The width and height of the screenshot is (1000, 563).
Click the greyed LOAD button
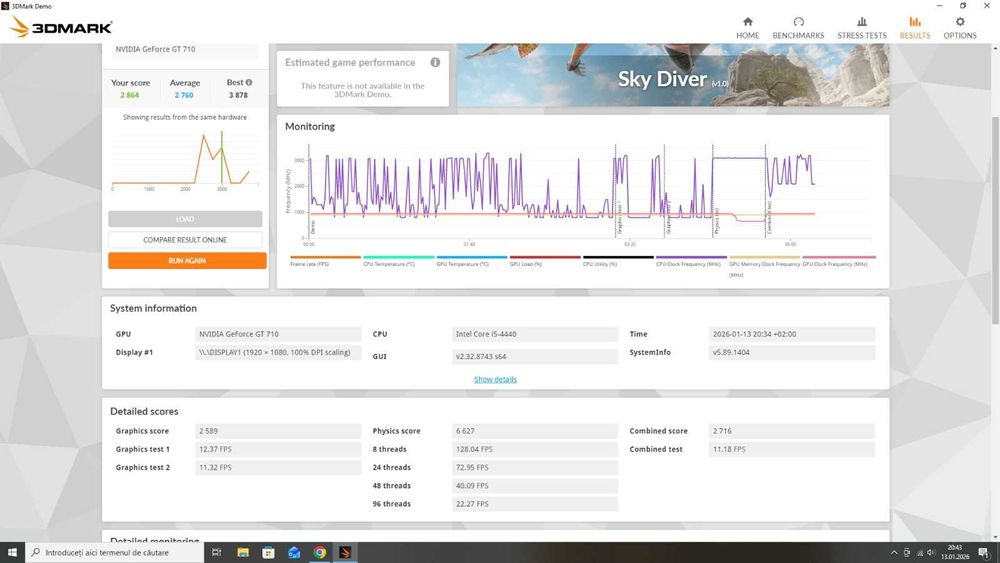tap(185, 219)
